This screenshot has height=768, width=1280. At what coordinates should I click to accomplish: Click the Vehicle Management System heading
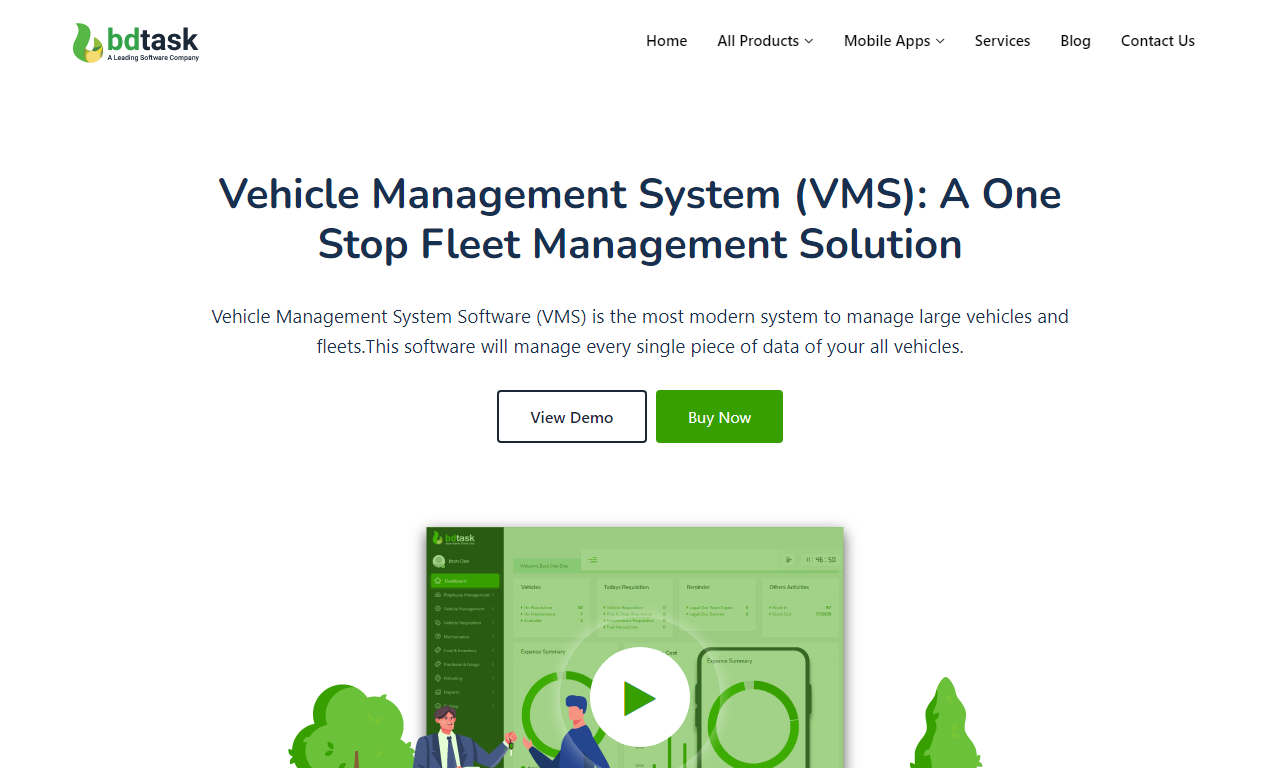640,219
